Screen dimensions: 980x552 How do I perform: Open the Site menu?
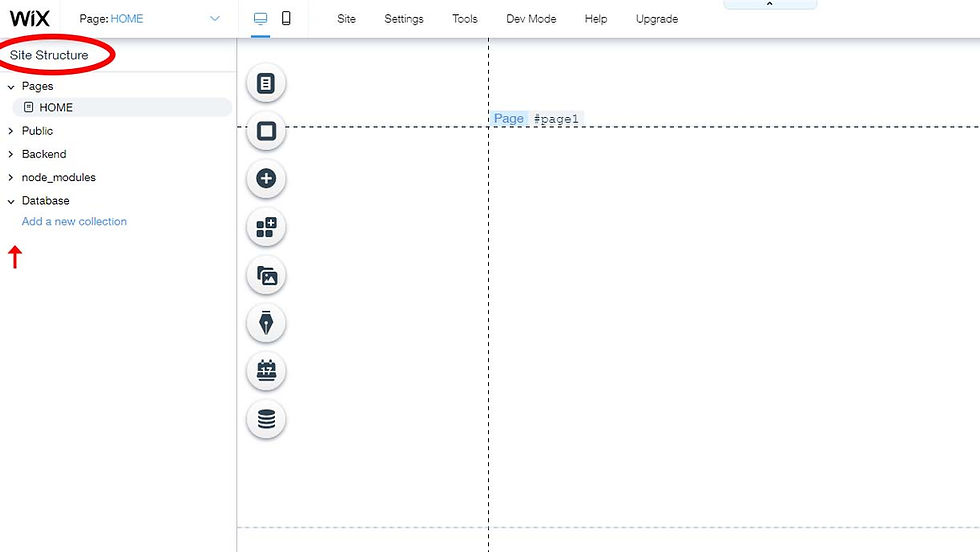(346, 19)
